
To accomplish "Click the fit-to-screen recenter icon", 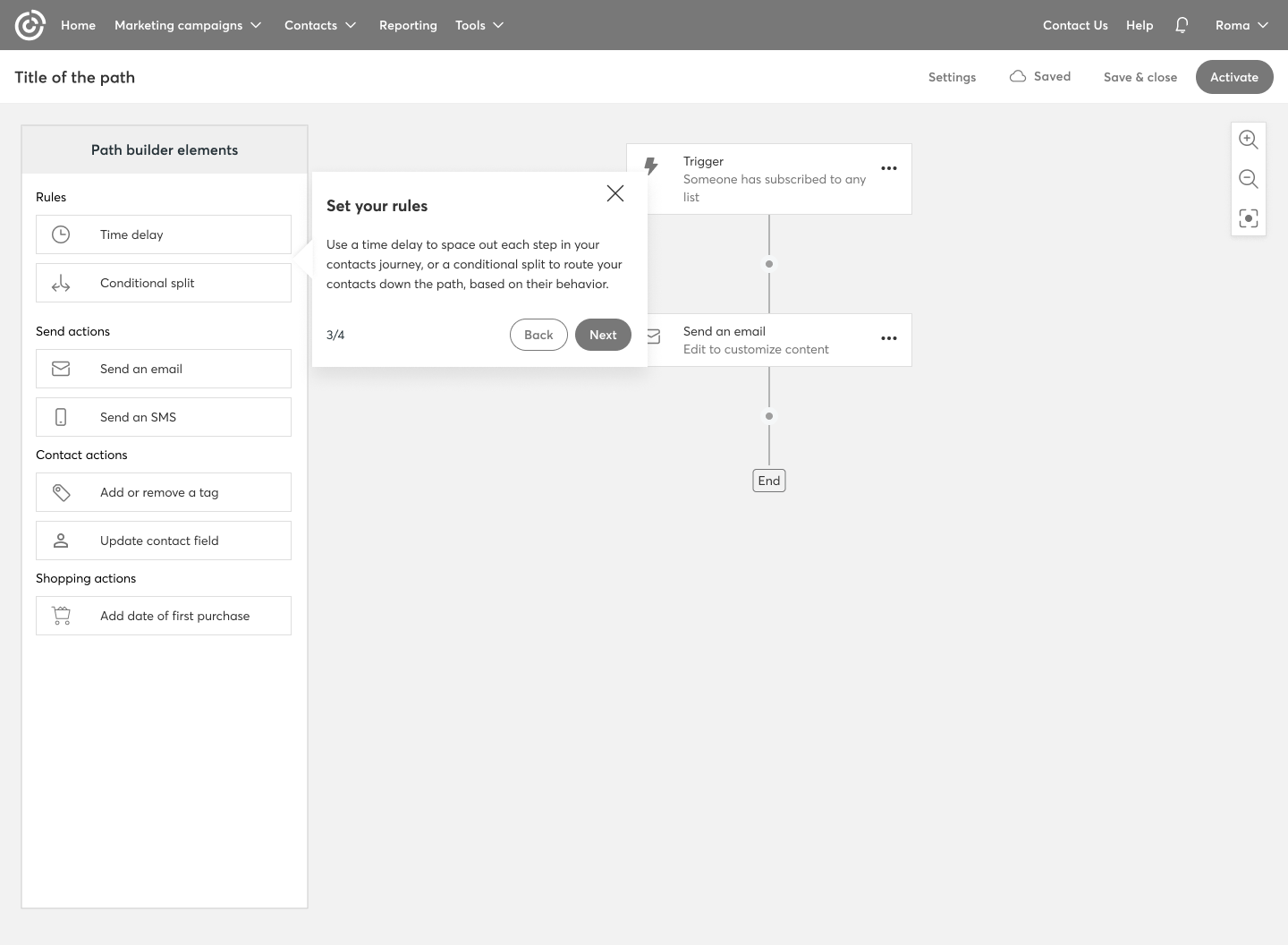I will (x=1248, y=218).
